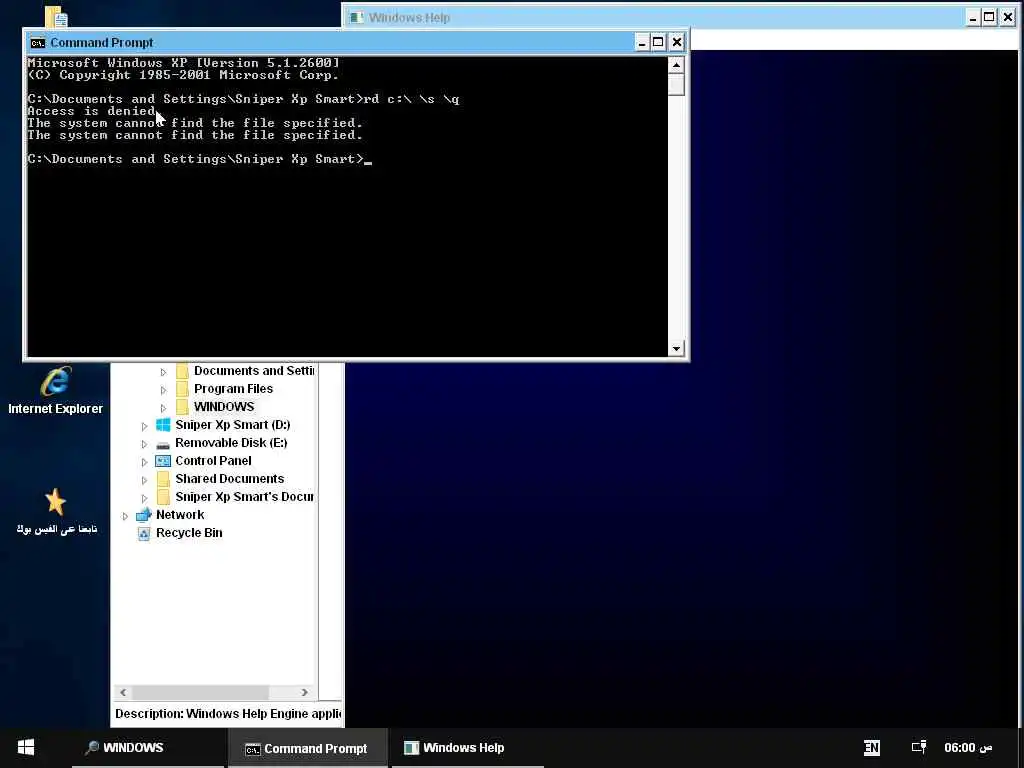Image resolution: width=1024 pixels, height=768 pixels.
Task: Switch to Command Prompt taskbar item
Action: (x=307, y=748)
